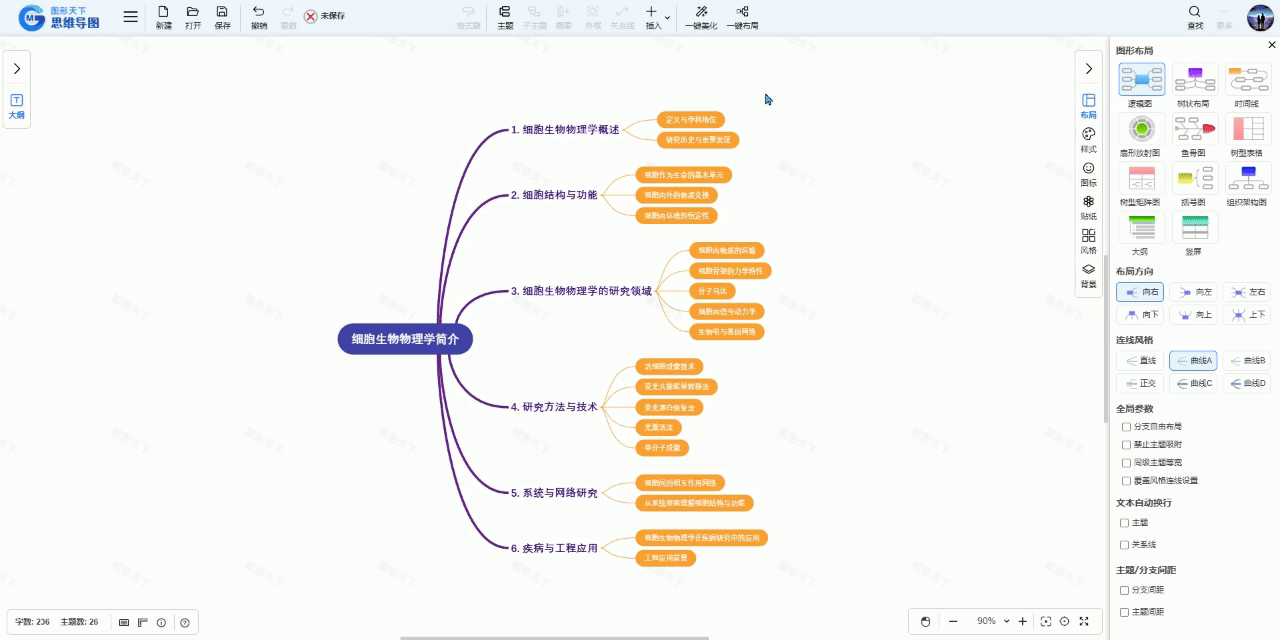Click the 一键美化 magic wand icon
Viewport: 1280px width, 640px height.
click(701, 13)
